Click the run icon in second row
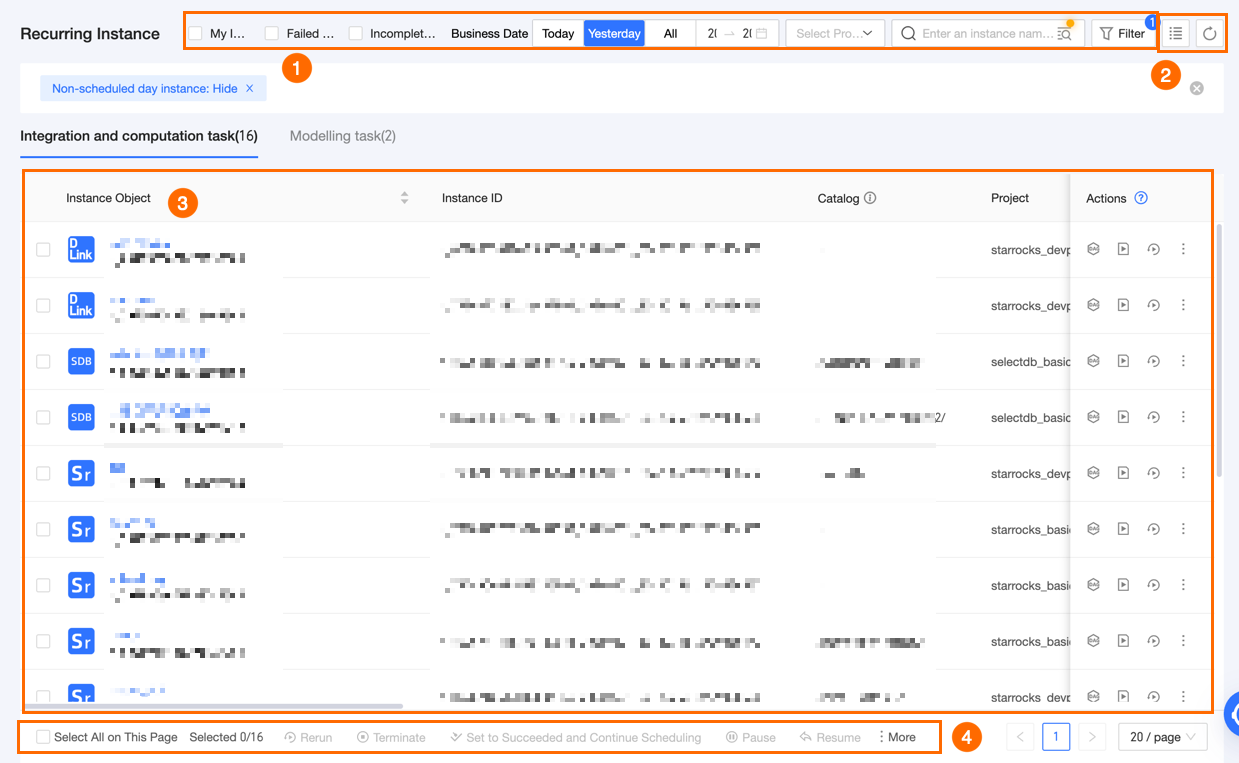Viewport: 1239px width, 763px height. tap(1123, 305)
